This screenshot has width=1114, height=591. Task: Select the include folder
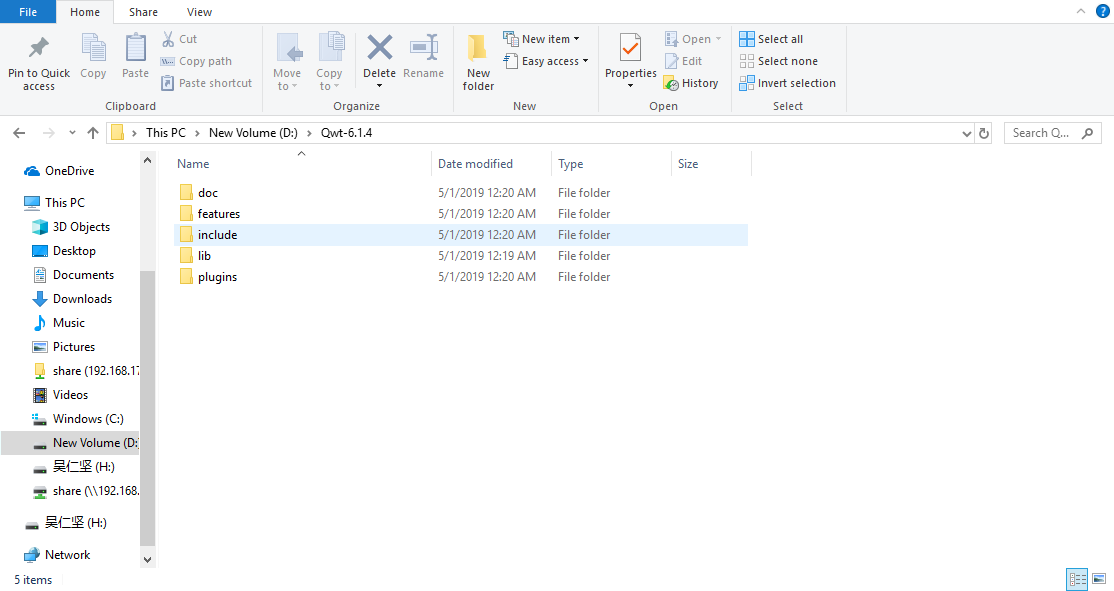(217, 235)
